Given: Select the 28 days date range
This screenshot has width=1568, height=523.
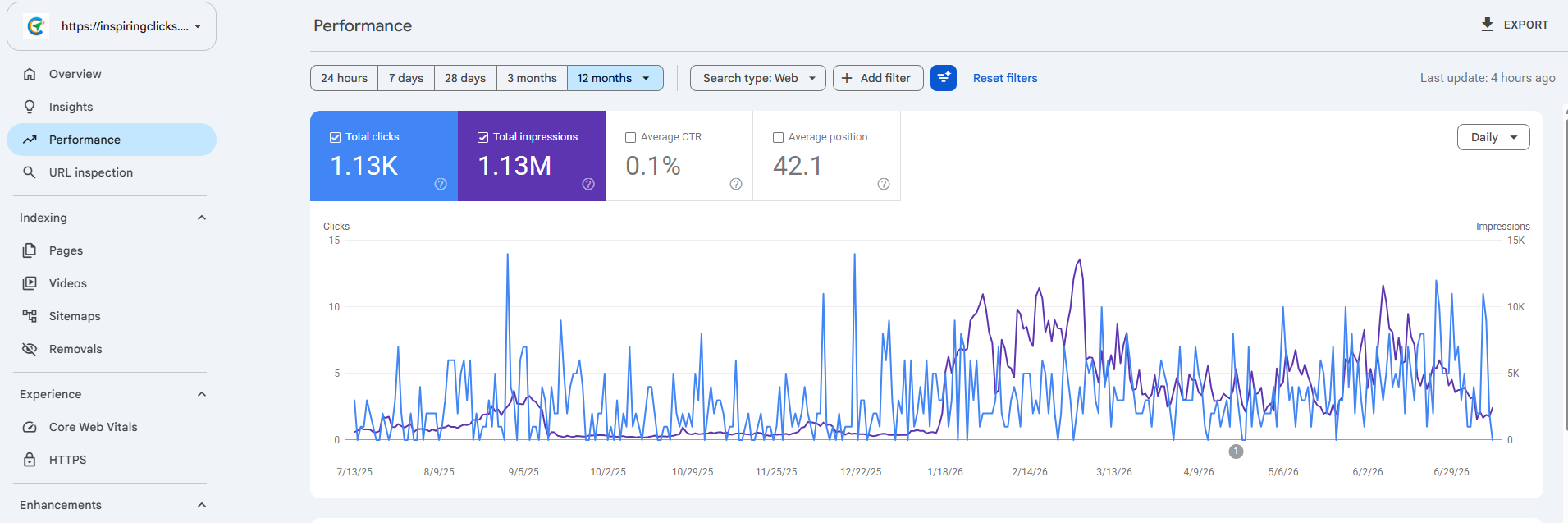Looking at the screenshot, I should point(465,78).
